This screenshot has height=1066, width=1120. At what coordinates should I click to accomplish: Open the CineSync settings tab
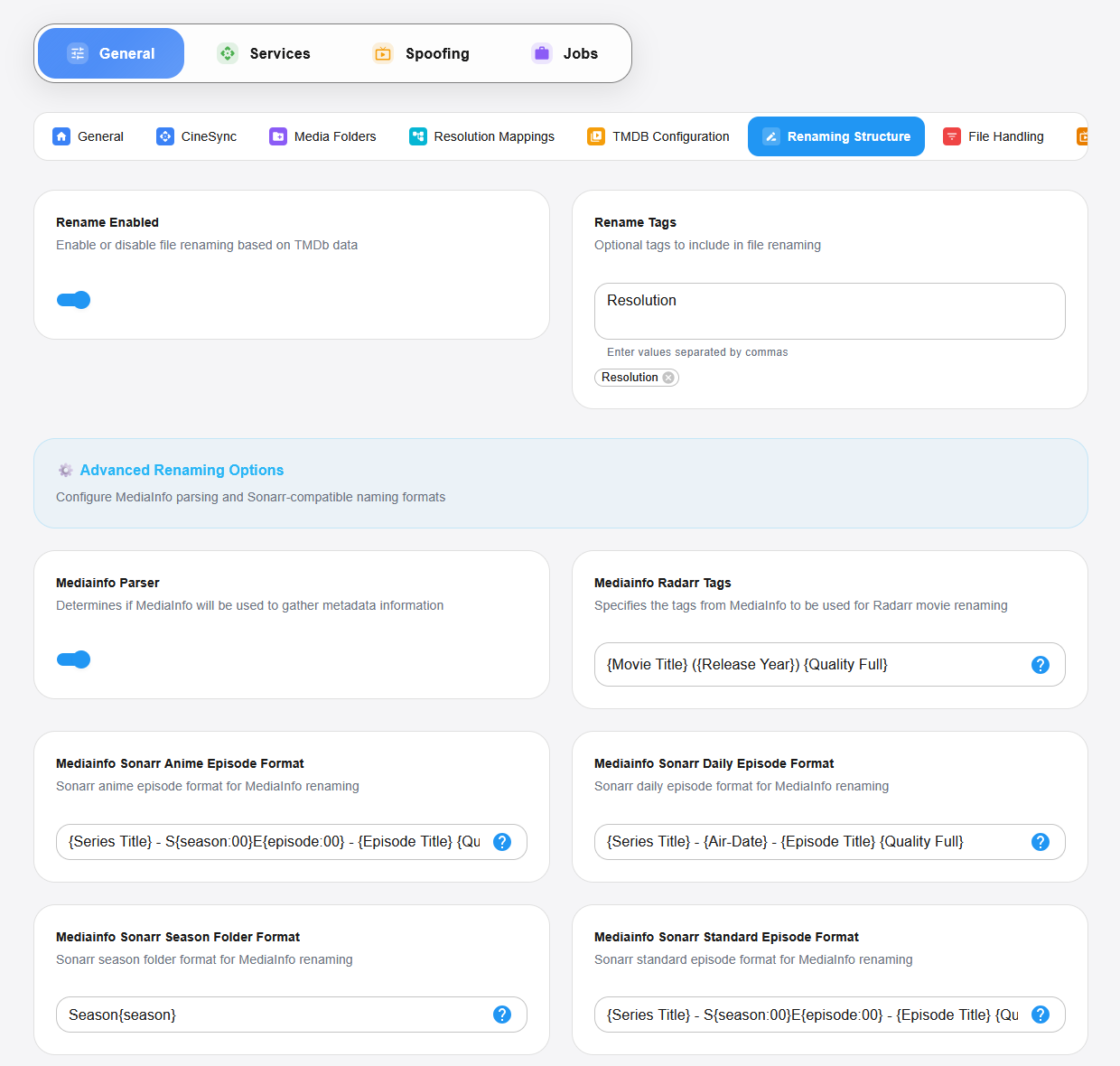pyautogui.click(x=197, y=136)
